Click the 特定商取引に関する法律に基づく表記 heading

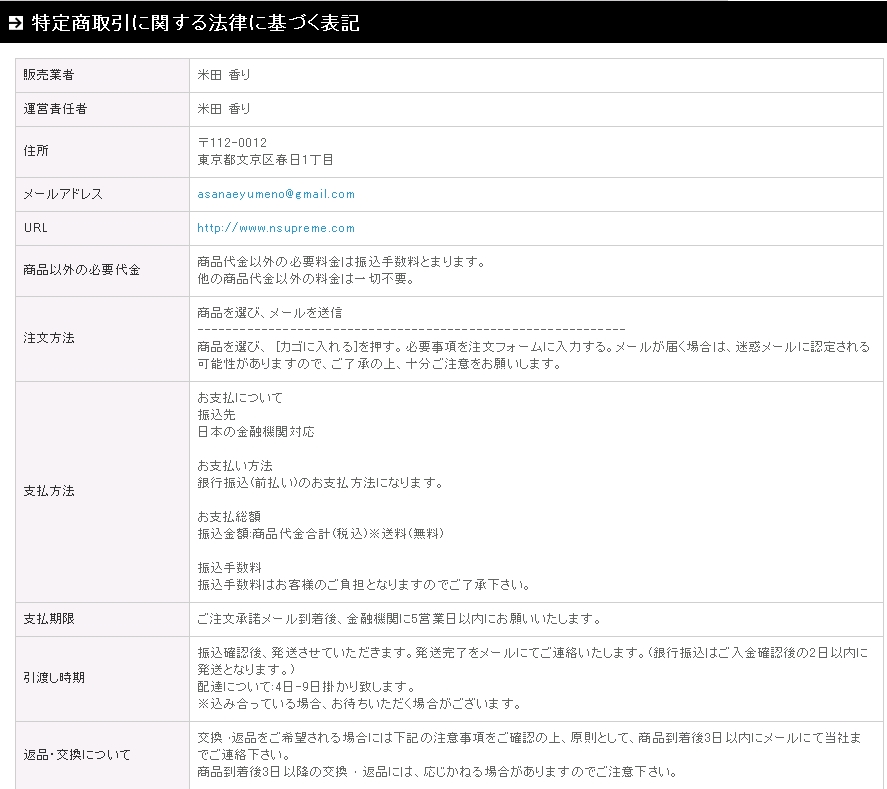click(x=196, y=23)
